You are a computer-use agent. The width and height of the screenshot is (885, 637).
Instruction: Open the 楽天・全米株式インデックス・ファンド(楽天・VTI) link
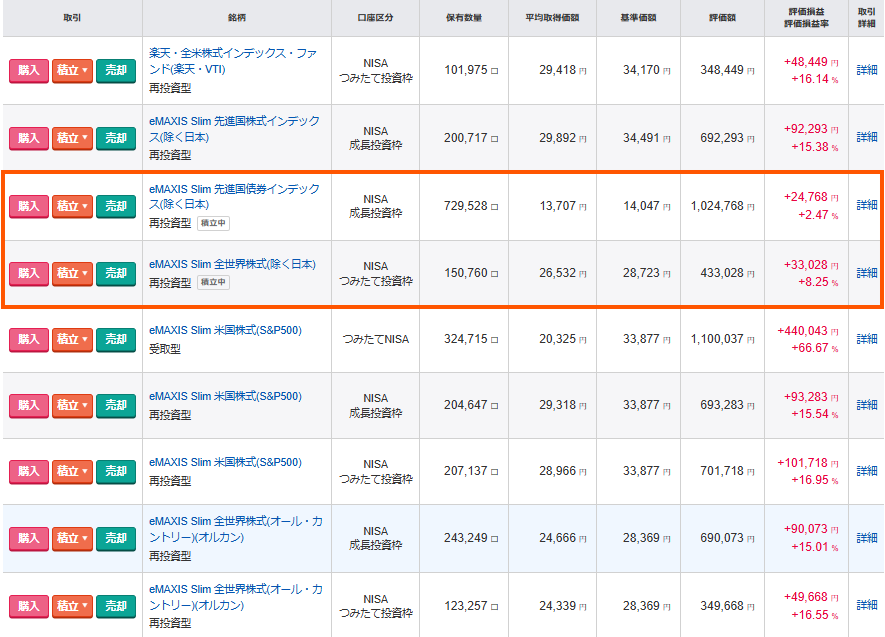tap(233, 61)
